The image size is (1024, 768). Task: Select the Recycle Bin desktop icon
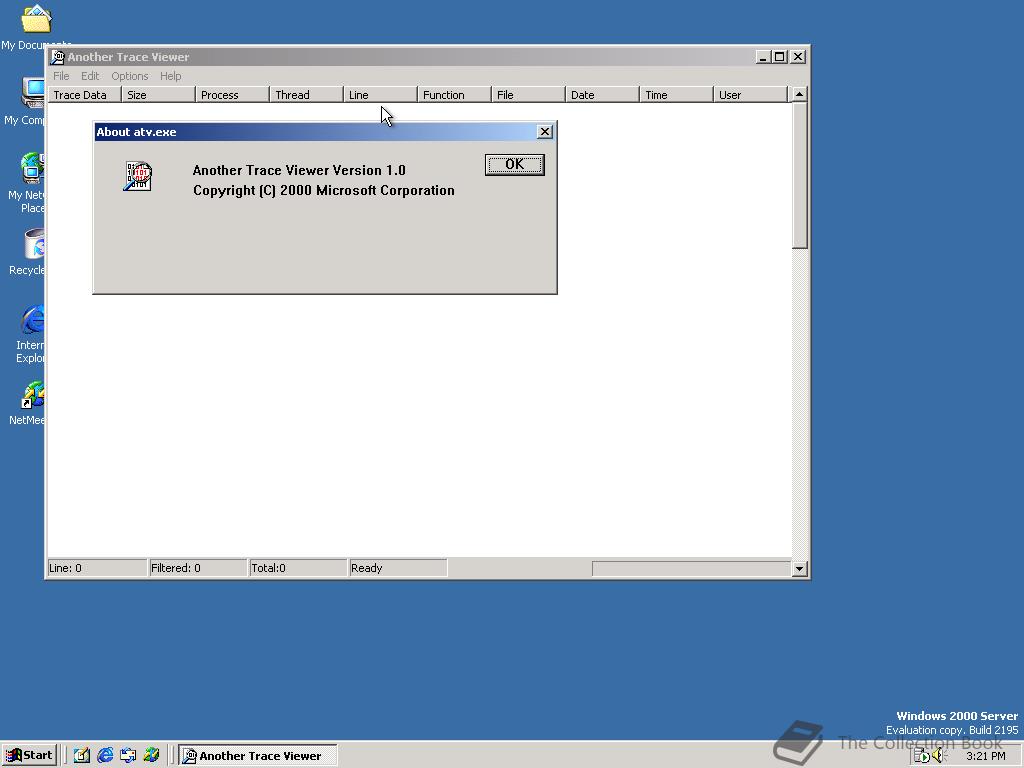tap(29, 252)
